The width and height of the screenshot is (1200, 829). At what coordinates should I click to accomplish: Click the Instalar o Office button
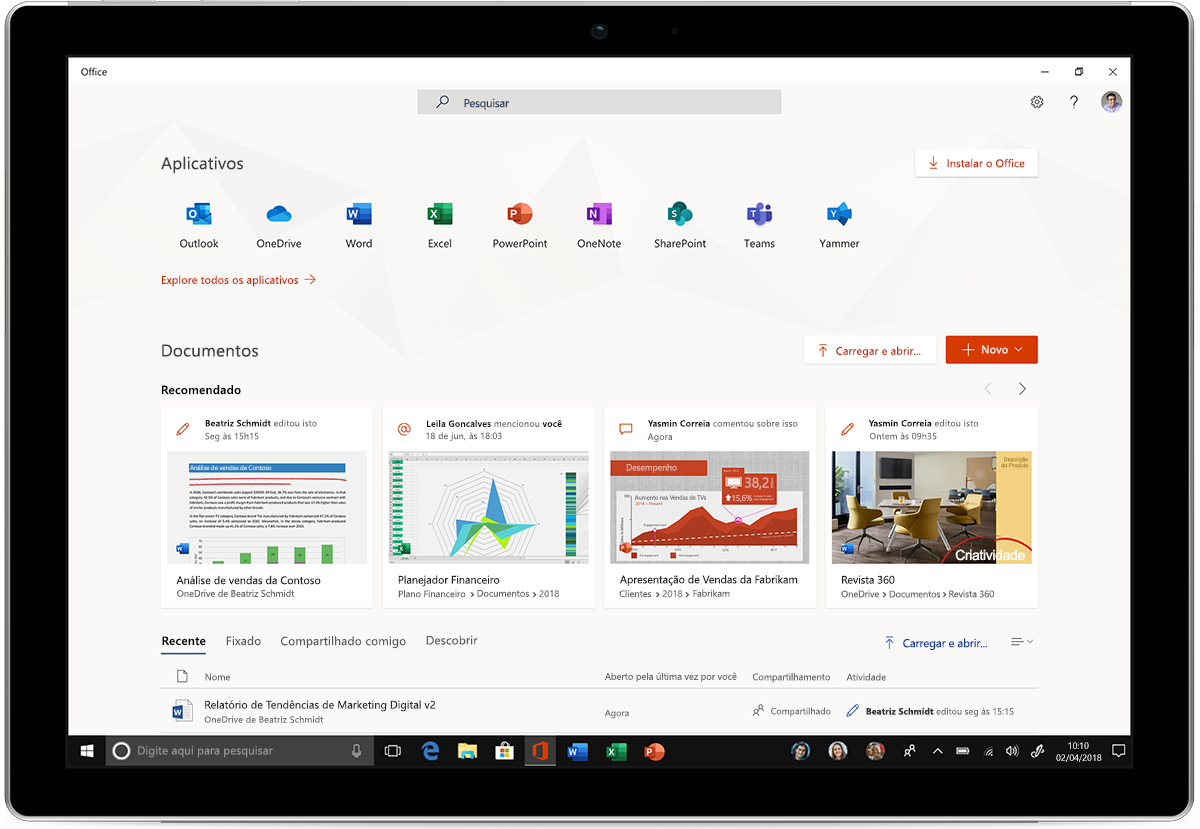coord(976,162)
